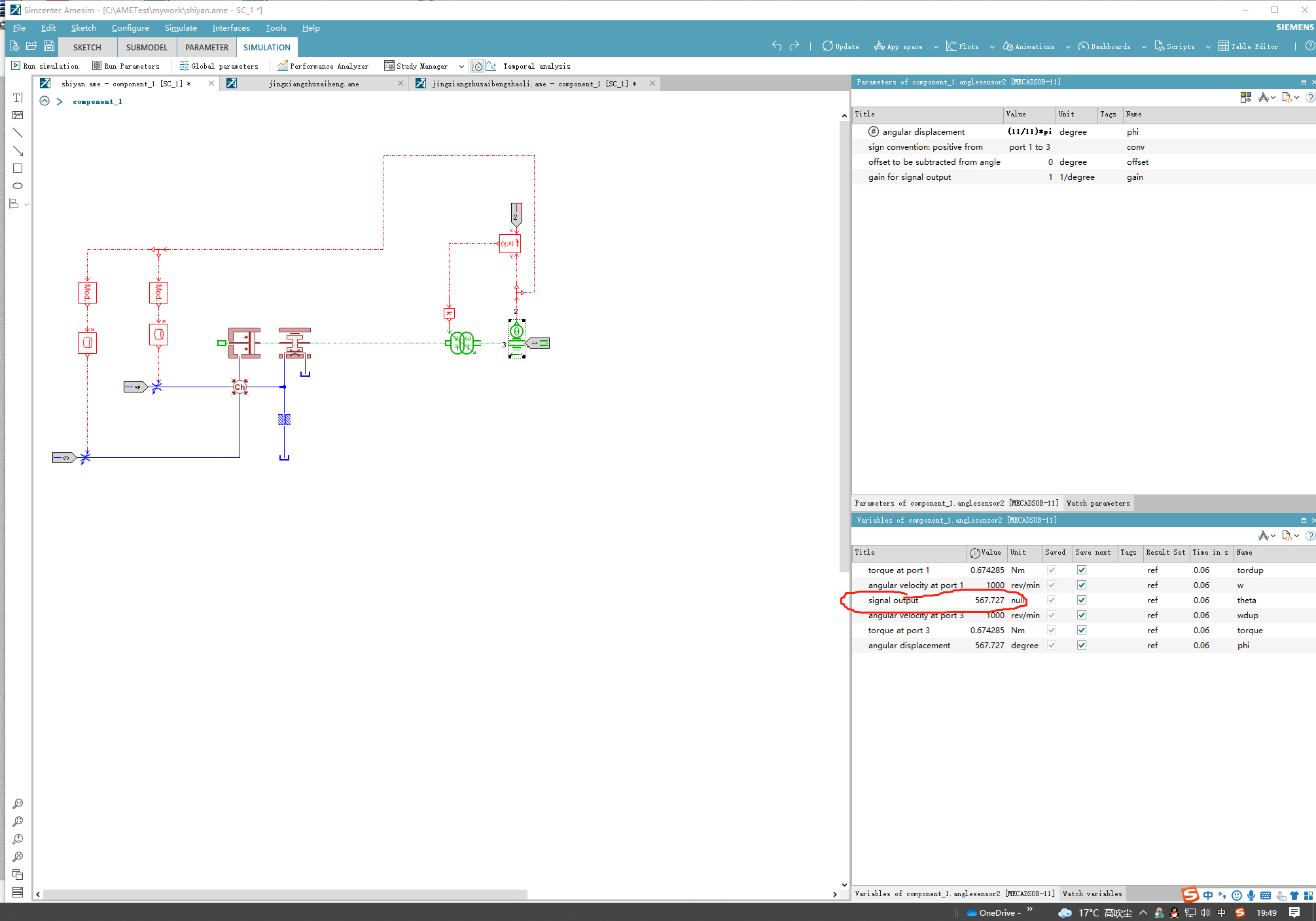Click Saved checkbox for angular displacement variable
Screen dimensions: 1316x921
click(x=1052, y=645)
